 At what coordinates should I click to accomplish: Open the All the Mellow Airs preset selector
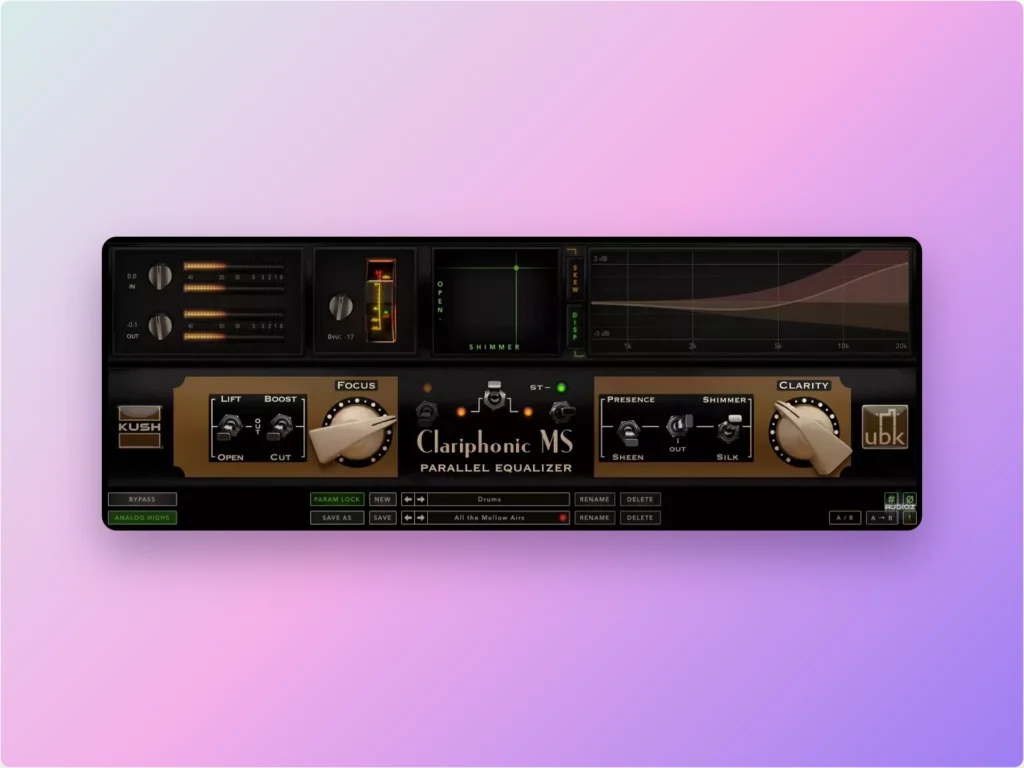click(498, 518)
